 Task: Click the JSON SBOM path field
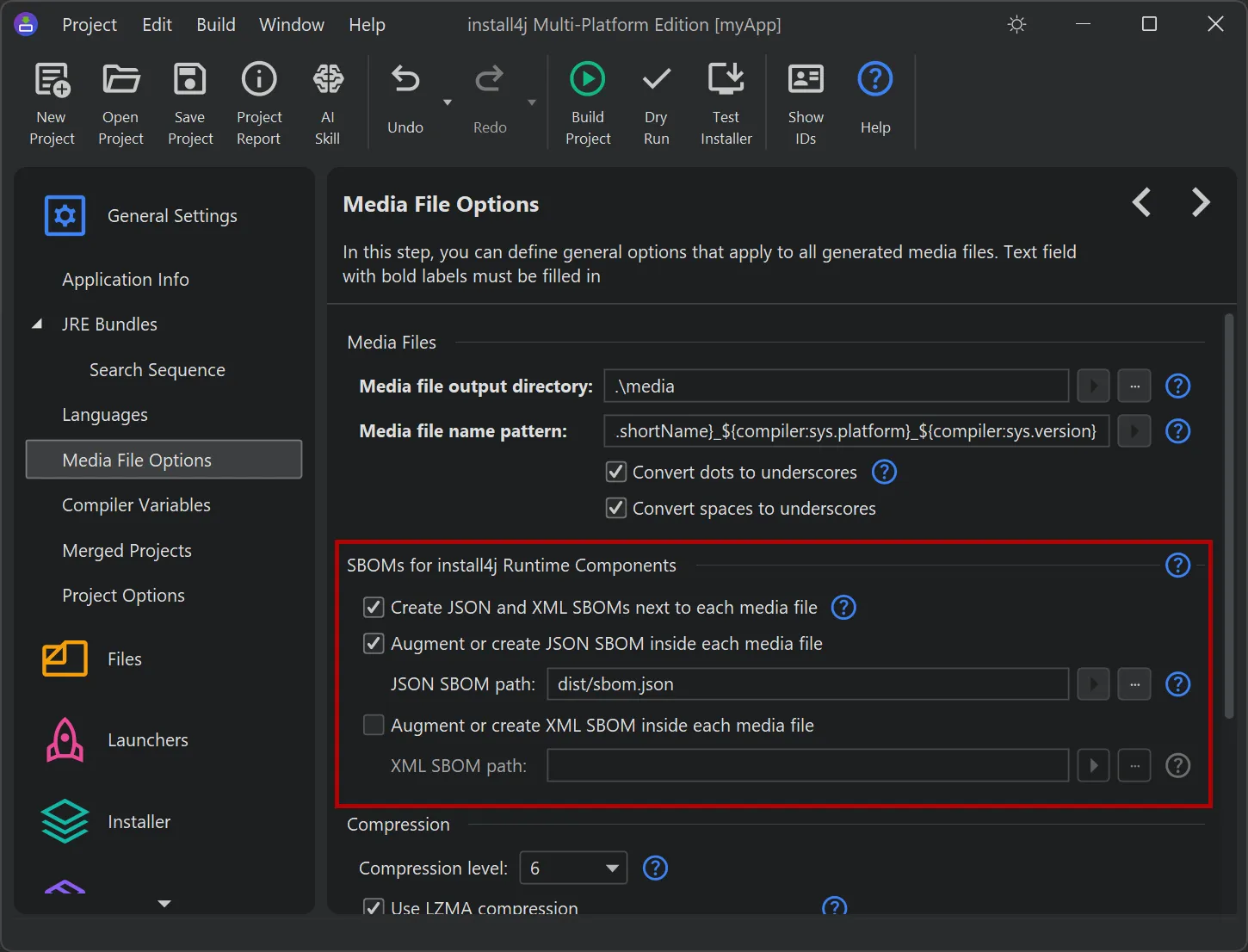click(x=808, y=683)
